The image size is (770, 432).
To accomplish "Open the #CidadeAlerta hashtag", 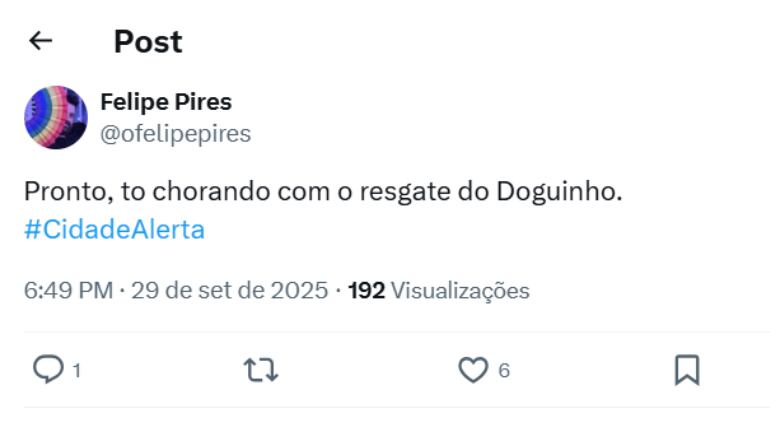I will click(114, 229).
